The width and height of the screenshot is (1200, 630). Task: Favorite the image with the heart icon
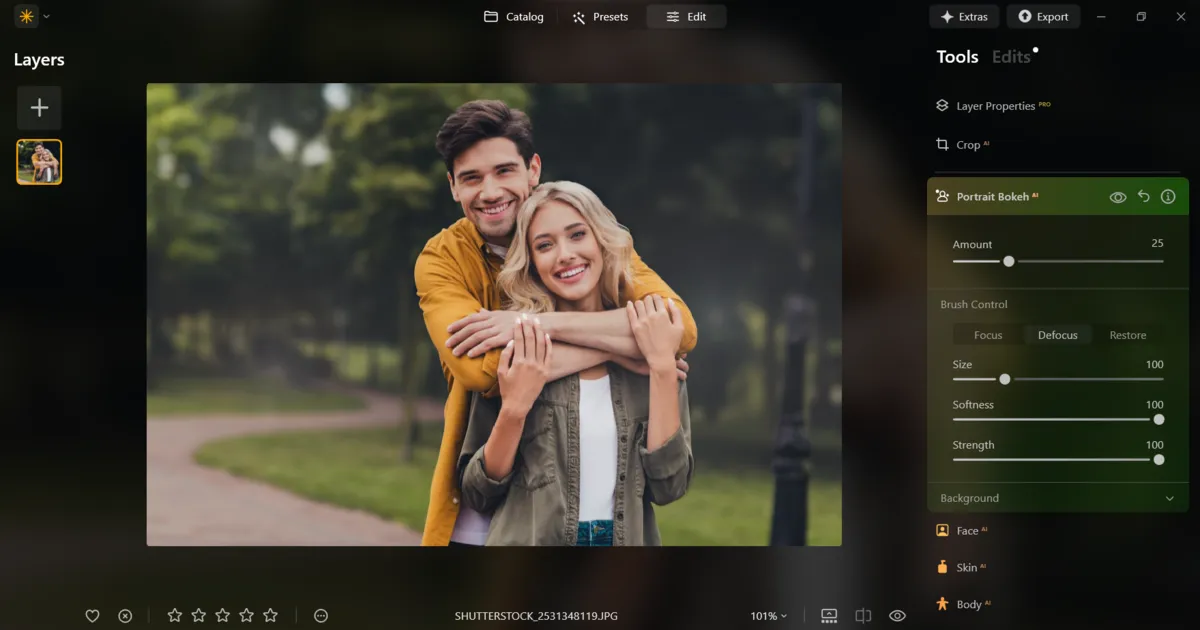click(x=92, y=615)
